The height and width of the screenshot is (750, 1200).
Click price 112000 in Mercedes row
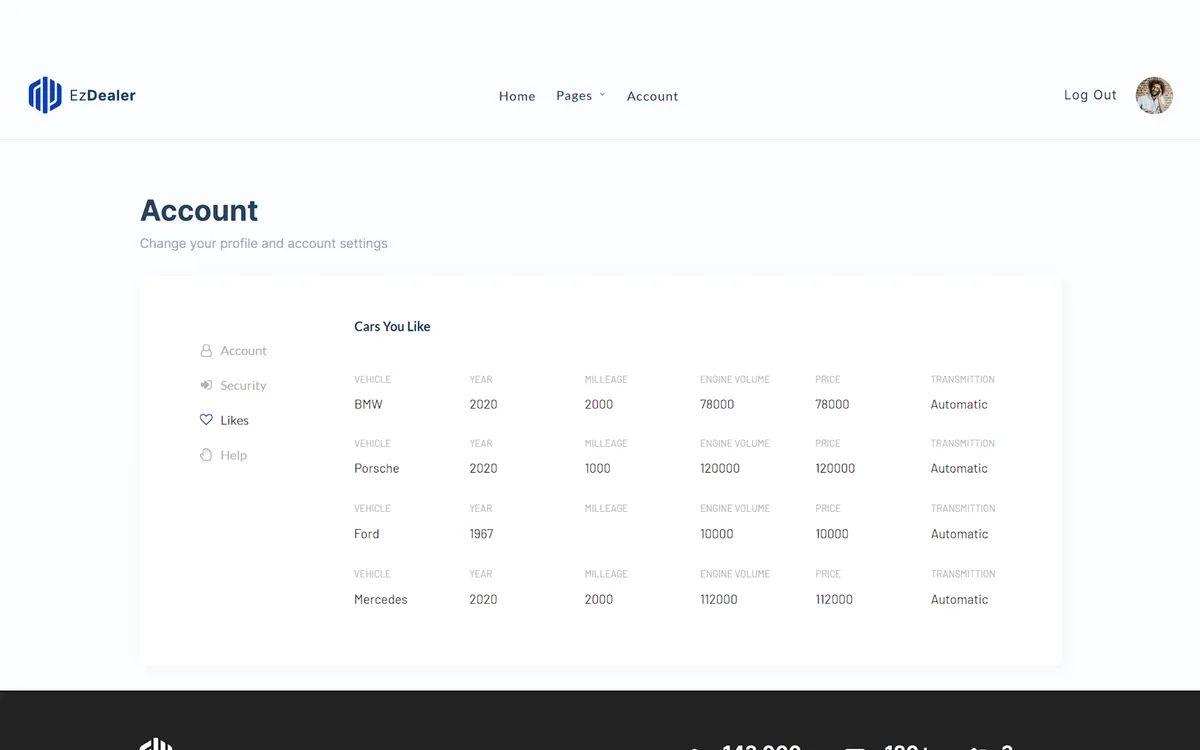click(834, 600)
